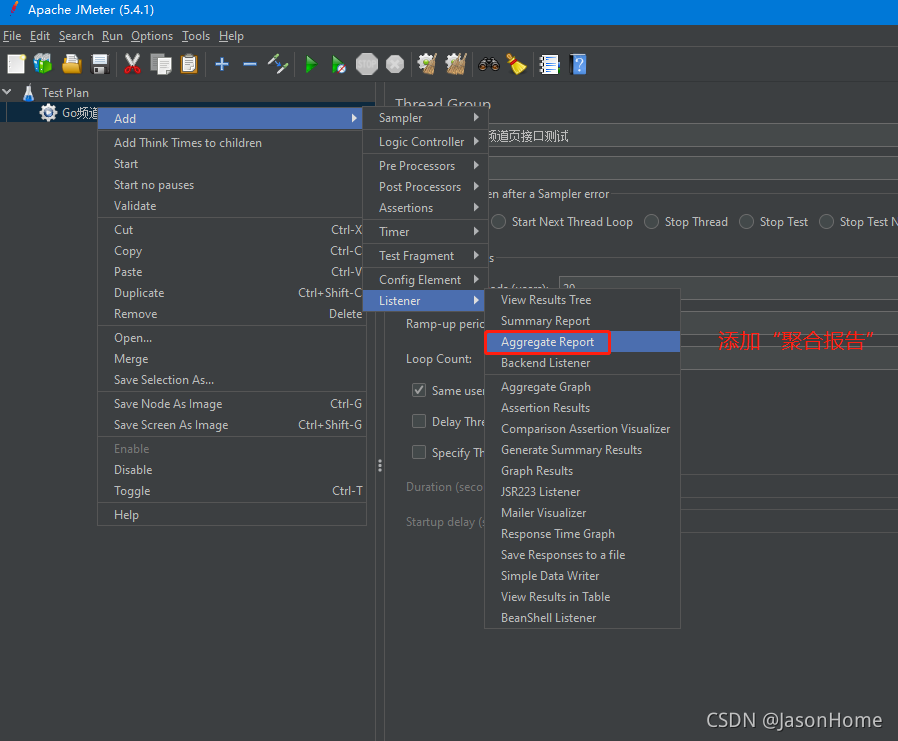Click the Shutdown test icon

395,64
